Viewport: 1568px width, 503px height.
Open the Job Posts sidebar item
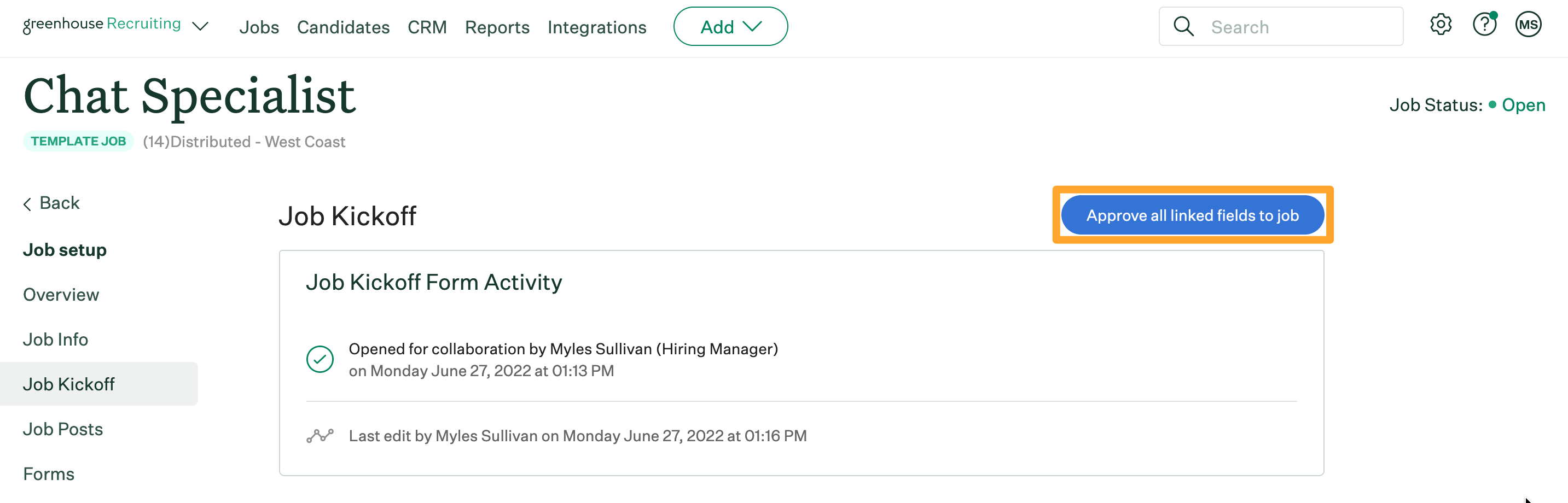coord(62,429)
